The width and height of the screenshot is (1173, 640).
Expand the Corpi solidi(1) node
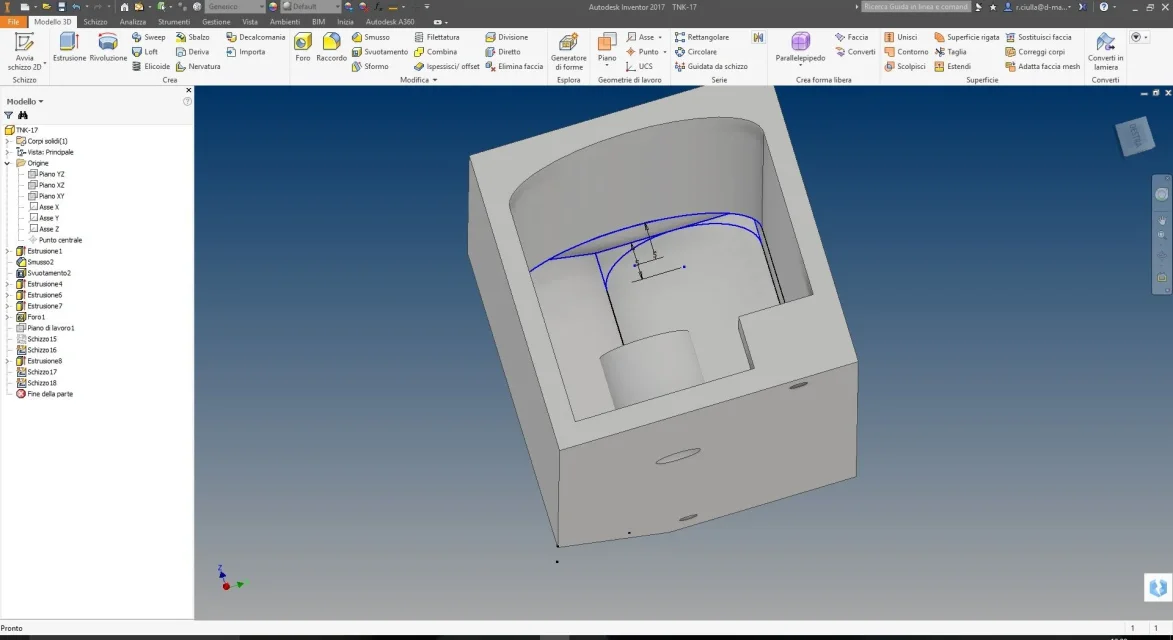coord(7,141)
